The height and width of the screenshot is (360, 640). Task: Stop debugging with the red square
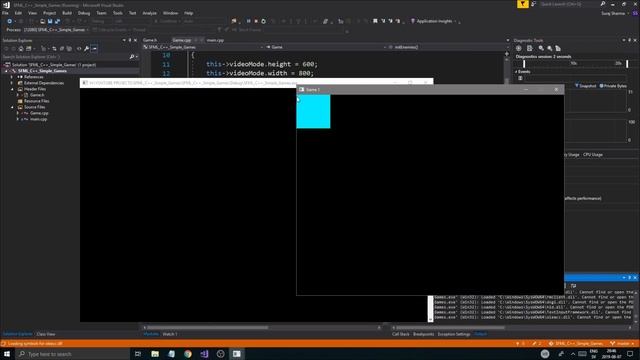point(256,21)
